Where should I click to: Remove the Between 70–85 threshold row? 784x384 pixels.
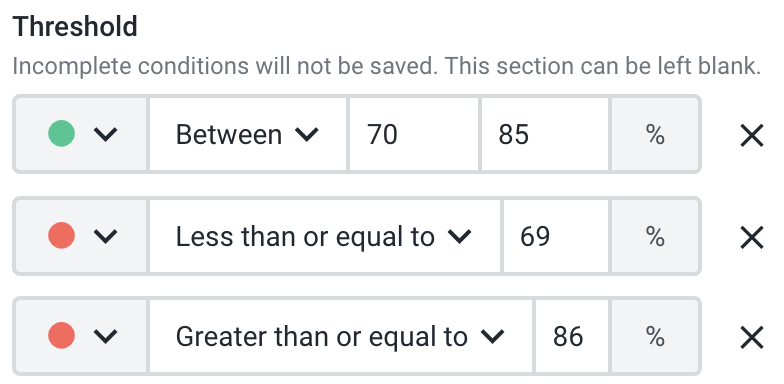click(752, 136)
